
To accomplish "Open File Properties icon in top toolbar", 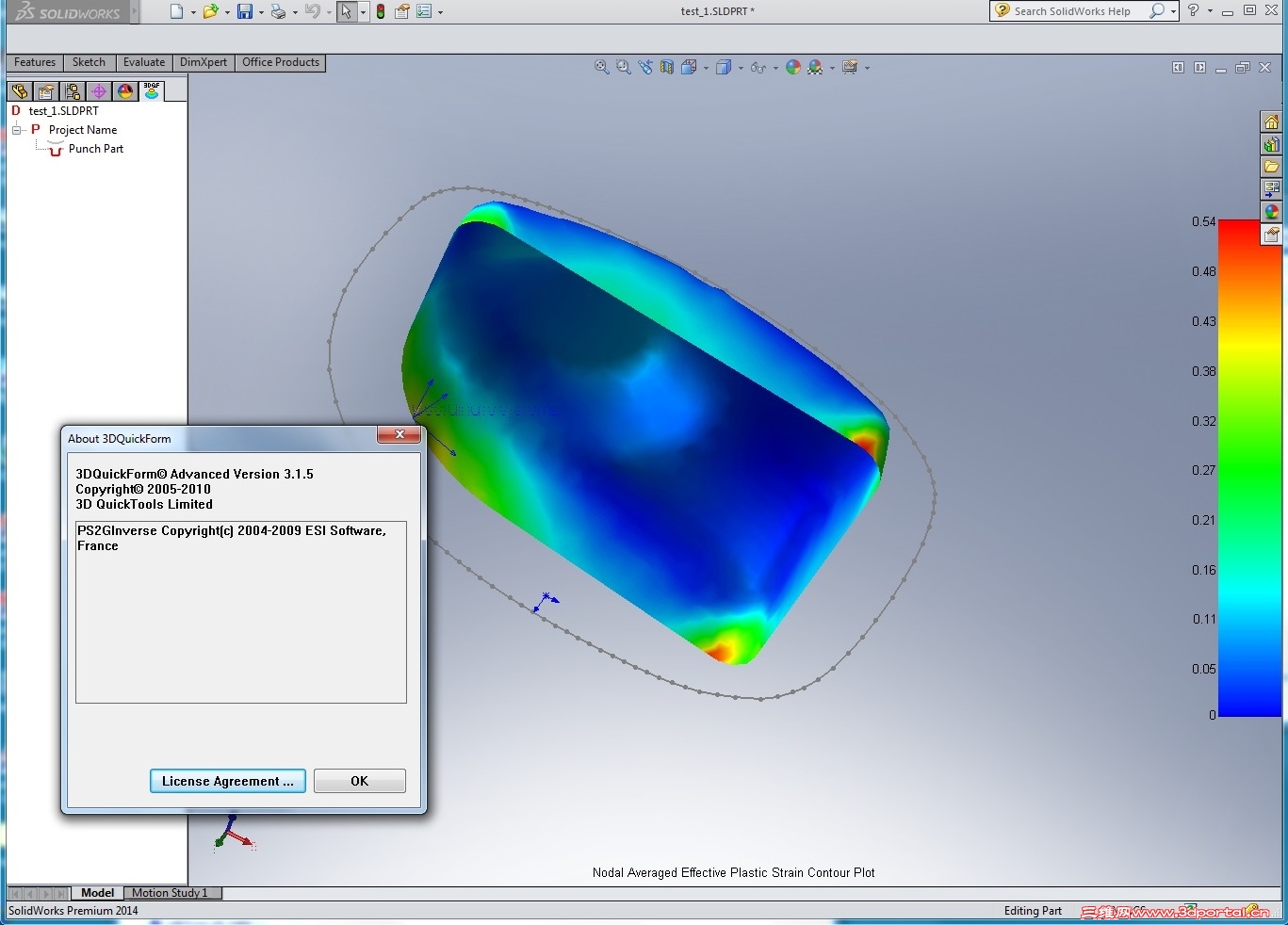I will (x=402, y=11).
